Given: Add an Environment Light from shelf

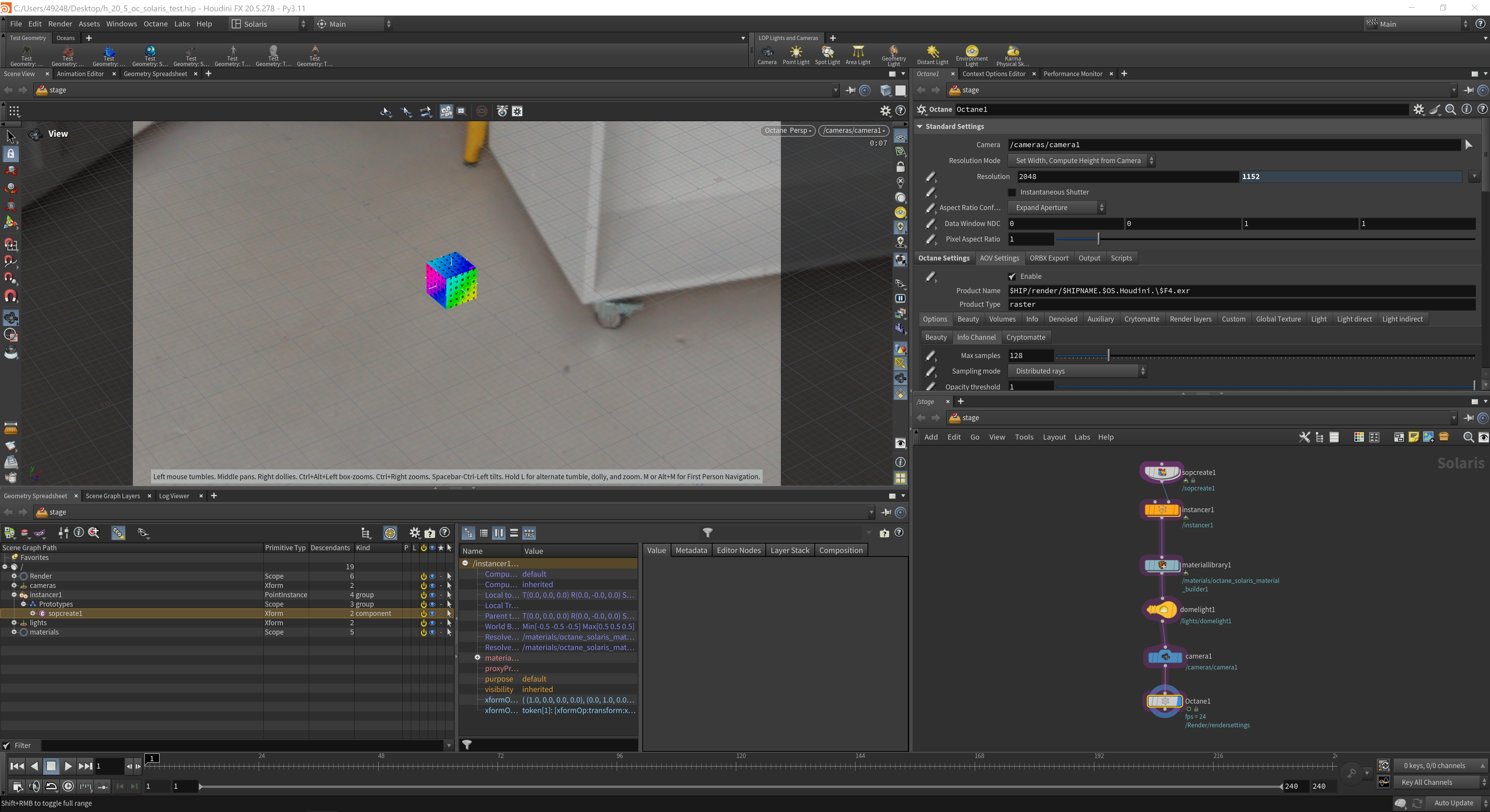Looking at the screenshot, I should [x=972, y=56].
